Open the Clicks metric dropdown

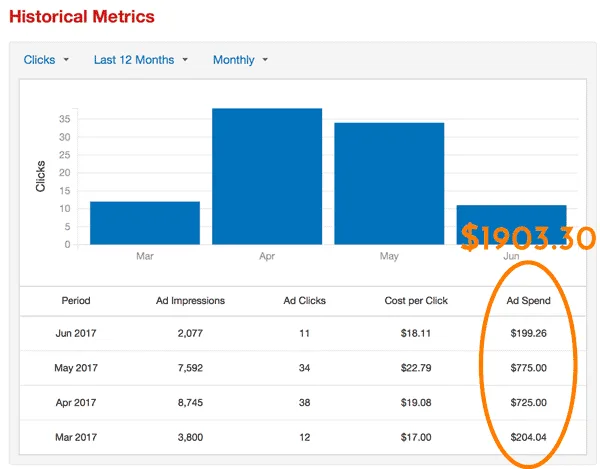click(x=46, y=60)
